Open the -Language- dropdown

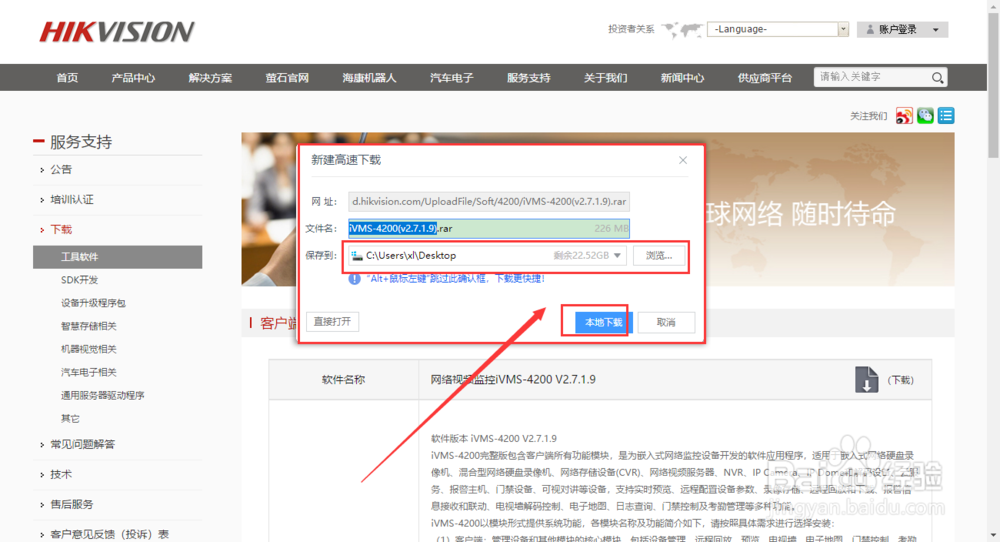pos(777,29)
